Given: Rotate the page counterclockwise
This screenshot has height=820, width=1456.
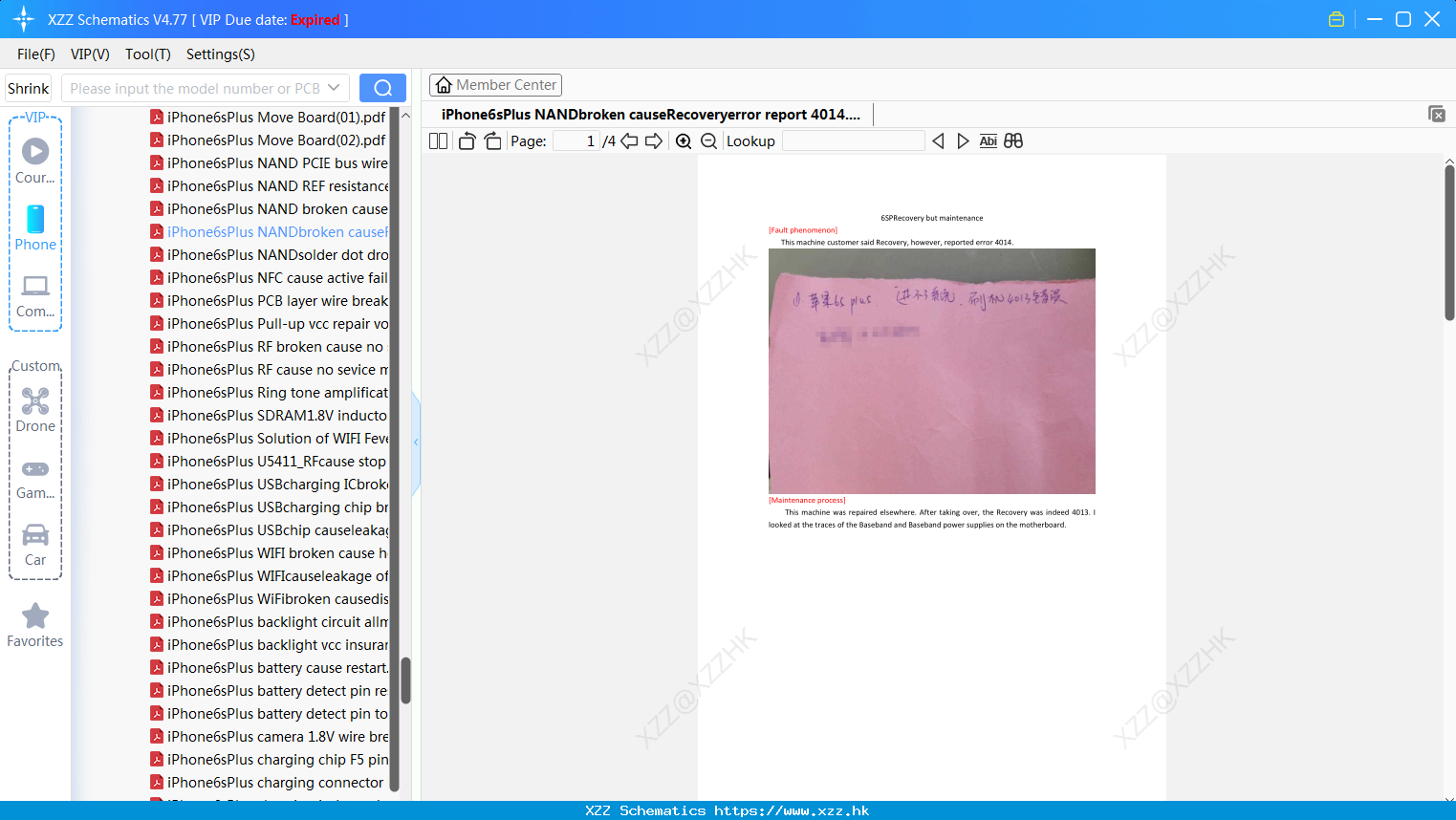Looking at the screenshot, I should pyautogui.click(x=467, y=141).
